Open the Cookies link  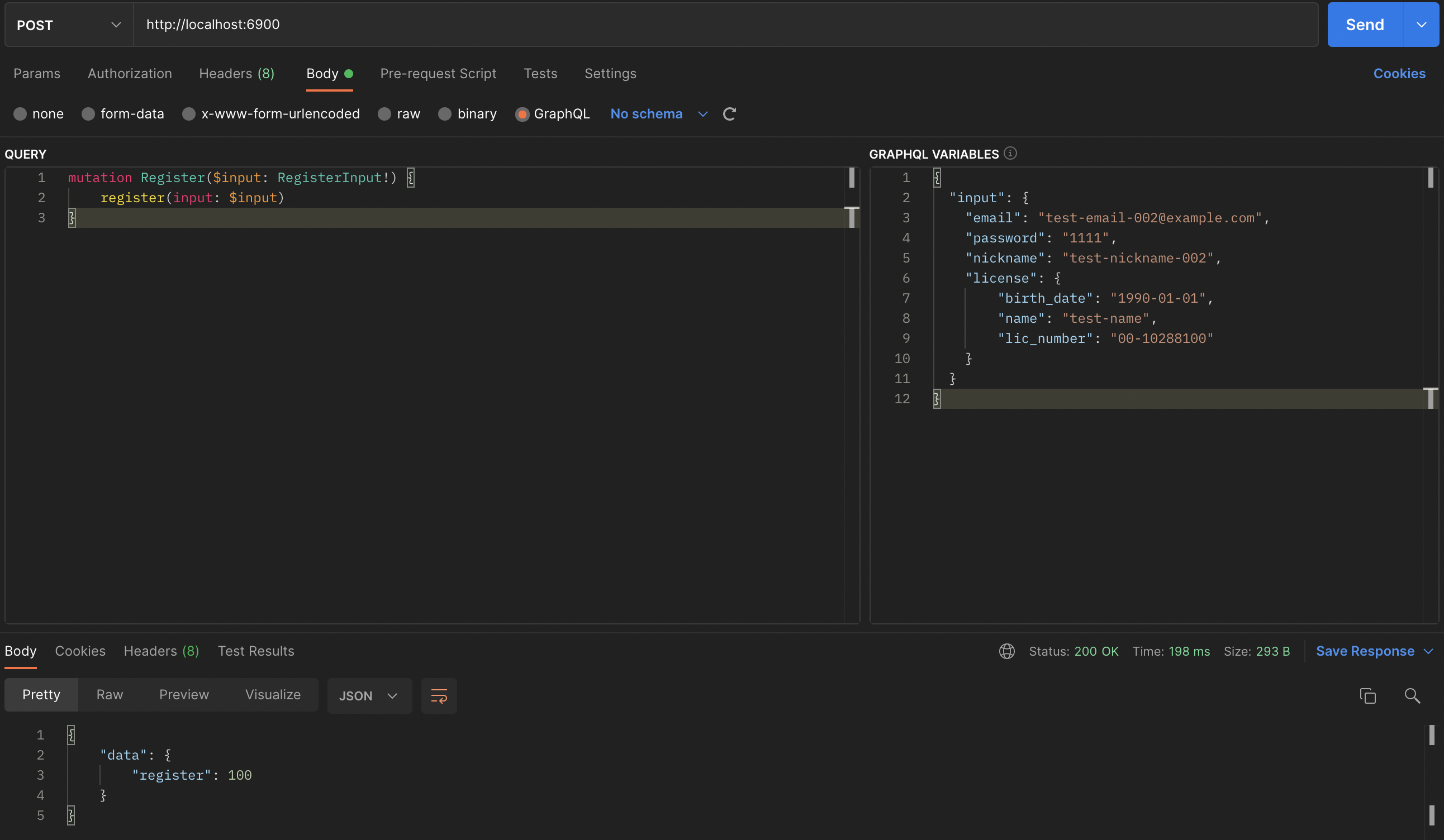coord(1399,74)
